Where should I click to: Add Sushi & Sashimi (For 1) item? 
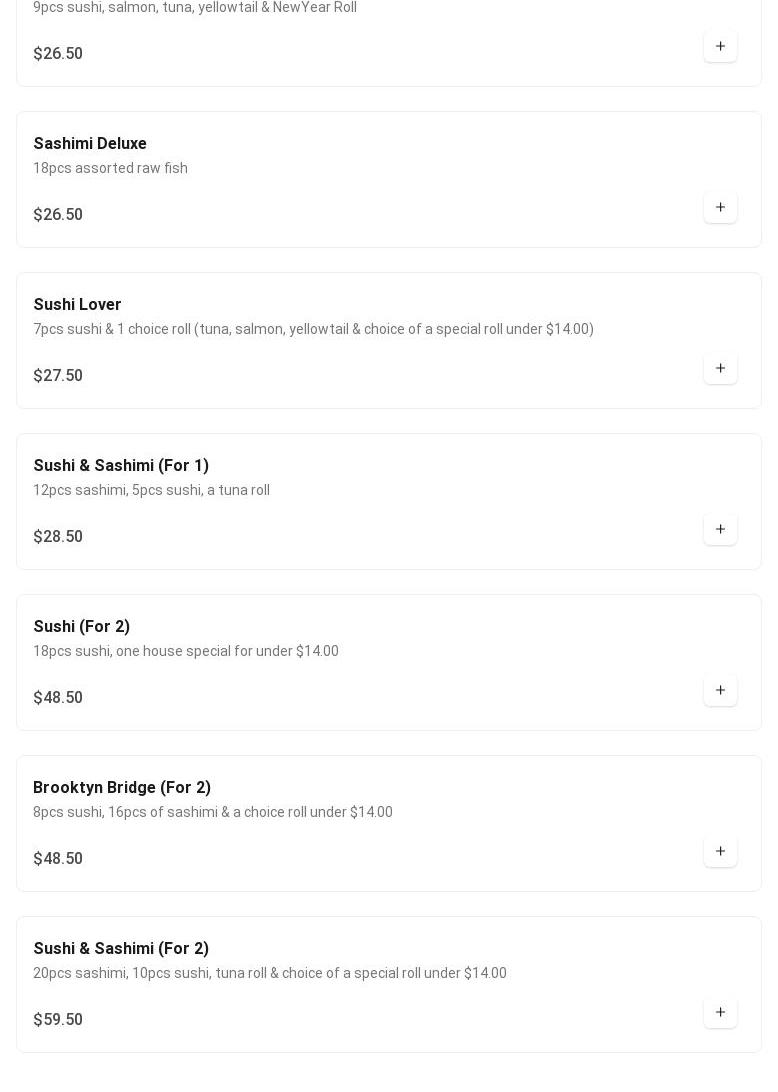pyautogui.click(x=720, y=529)
